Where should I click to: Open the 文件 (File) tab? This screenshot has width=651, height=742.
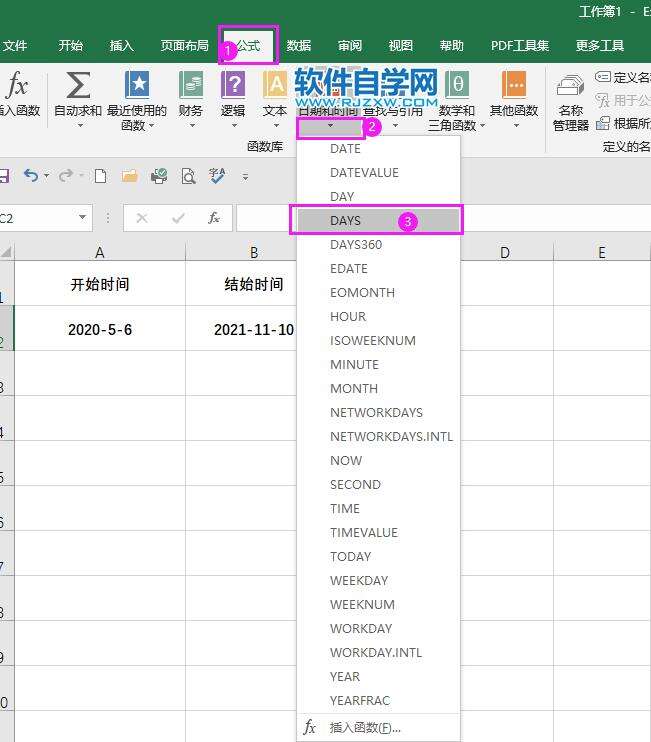(x=15, y=45)
